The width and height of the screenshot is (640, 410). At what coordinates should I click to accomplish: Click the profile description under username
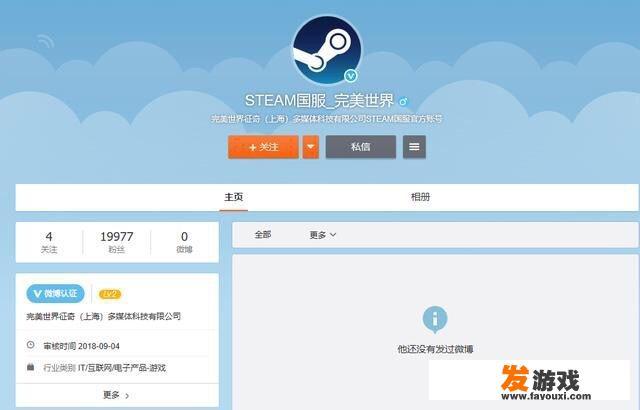tap(327, 119)
